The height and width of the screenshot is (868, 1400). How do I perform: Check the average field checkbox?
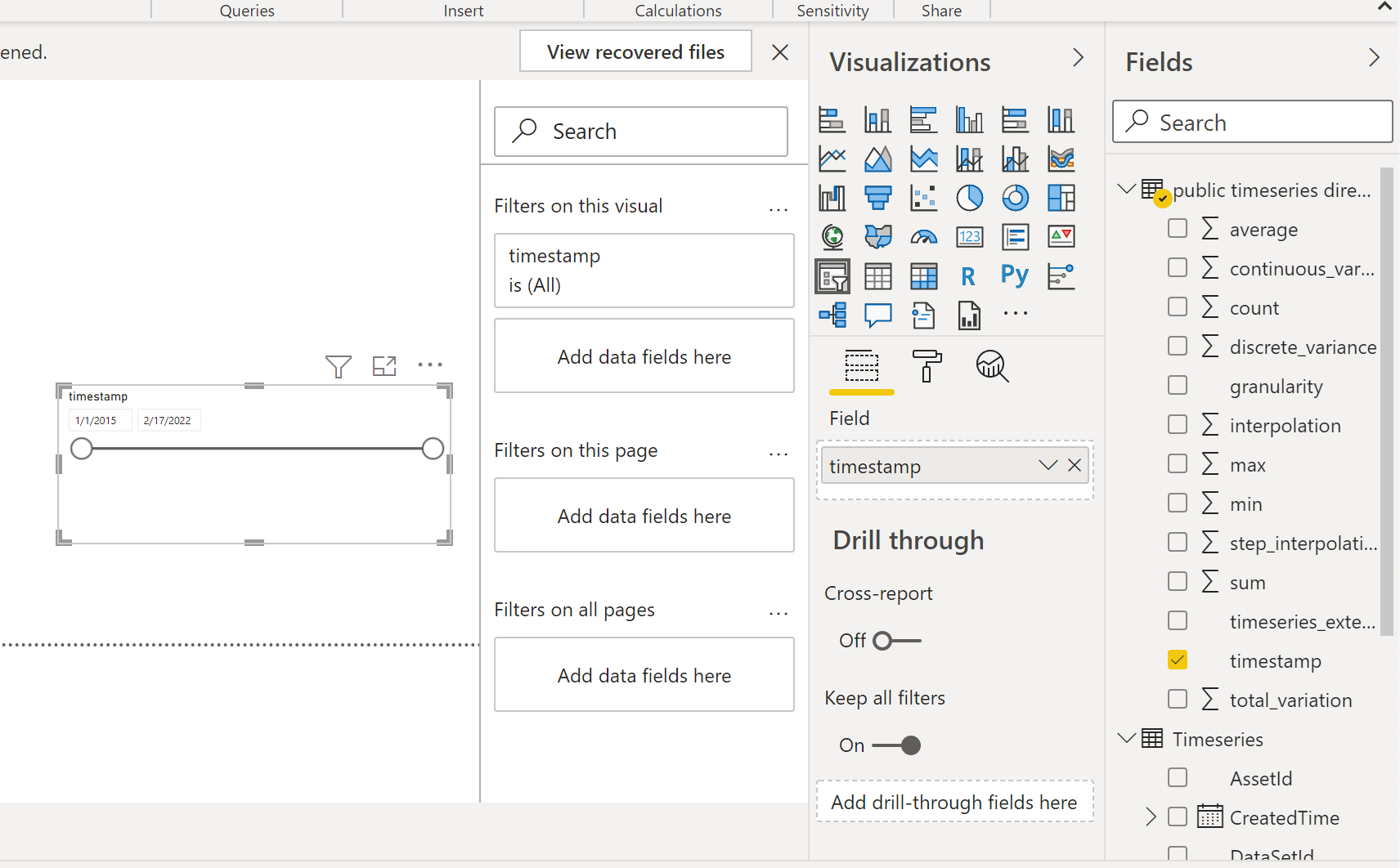(1178, 228)
